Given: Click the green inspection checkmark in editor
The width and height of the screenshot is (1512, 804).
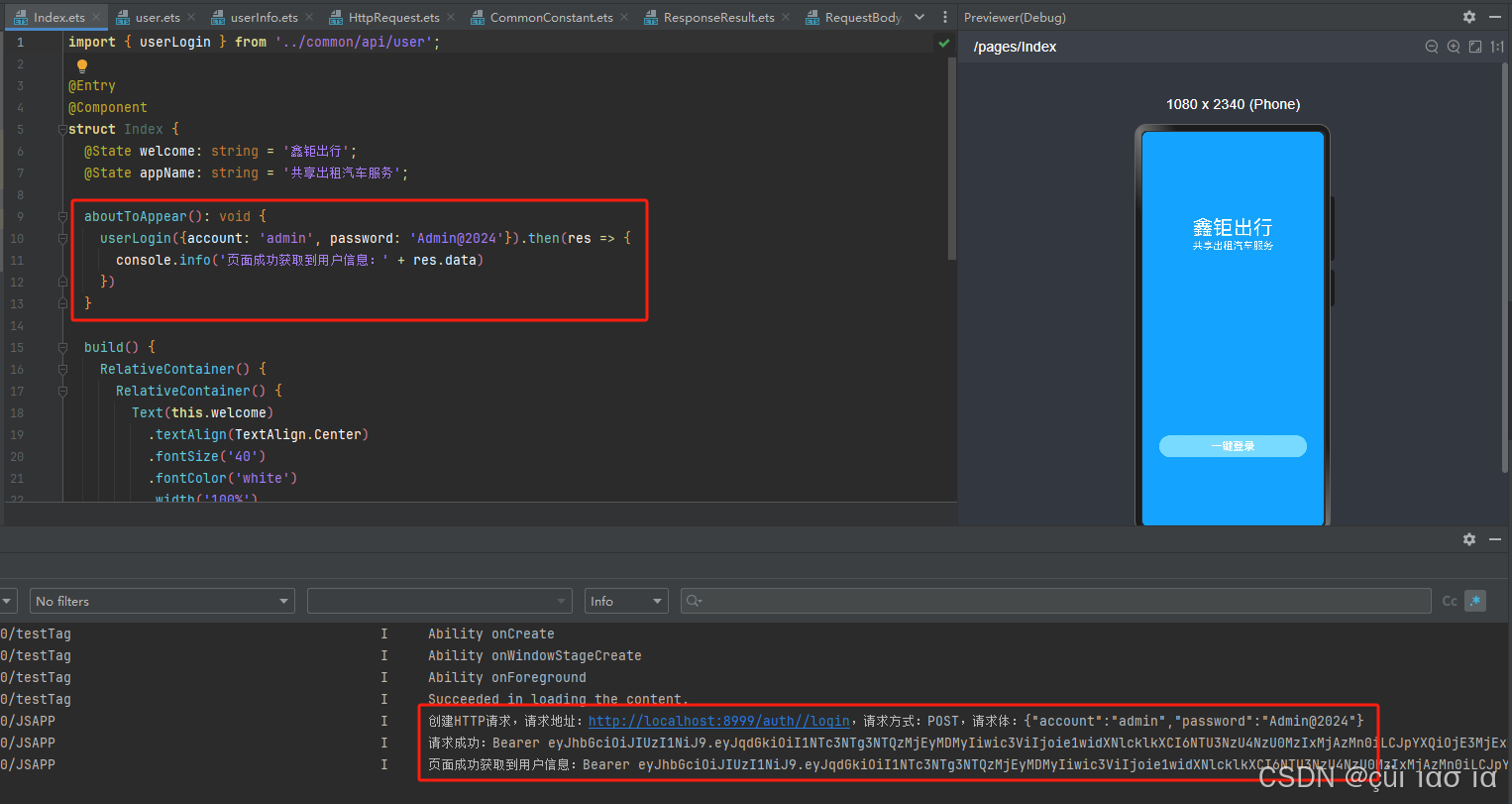Looking at the screenshot, I should [x=944, y=43].
